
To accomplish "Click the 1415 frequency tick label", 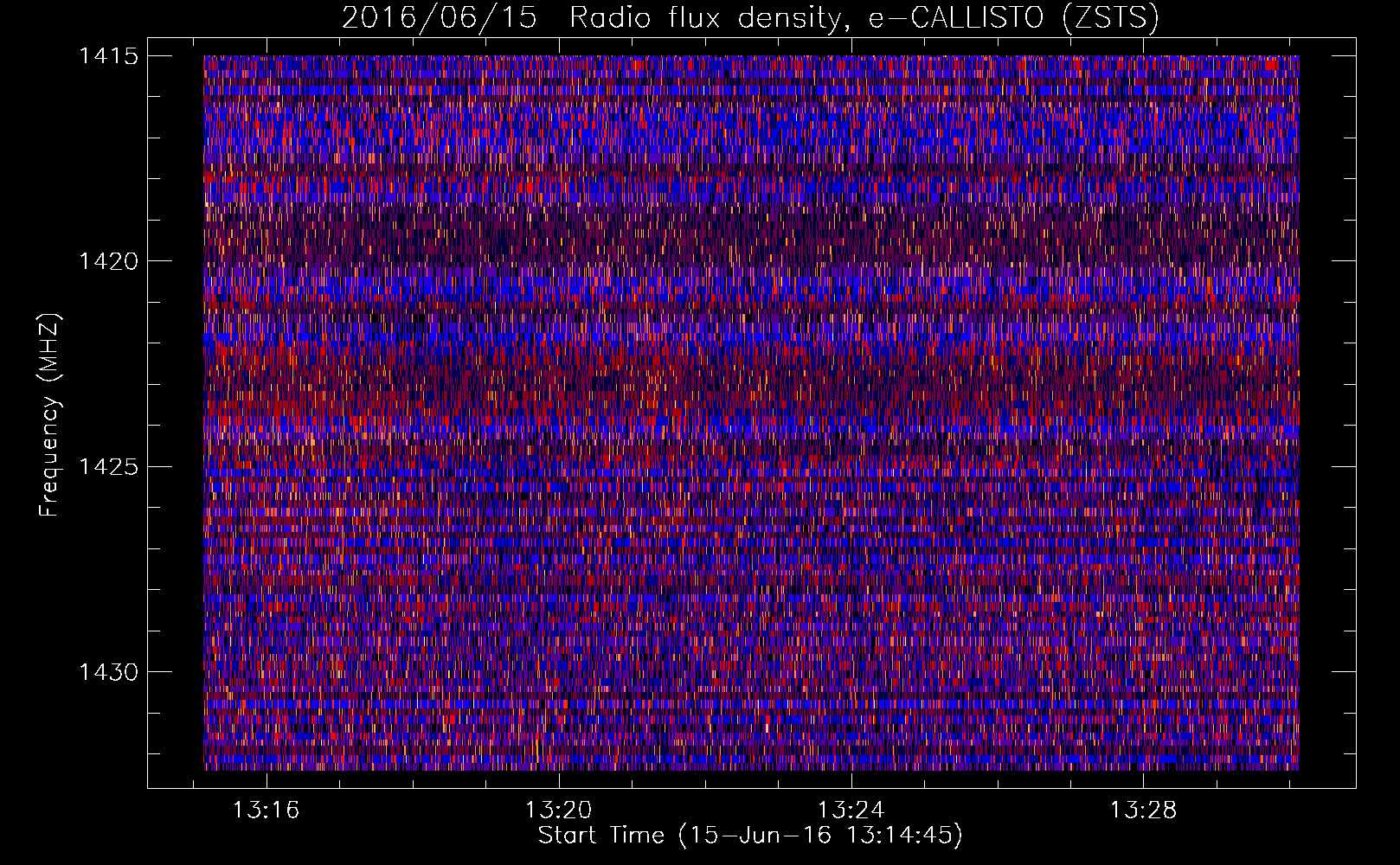I will [x=108, y=56].
